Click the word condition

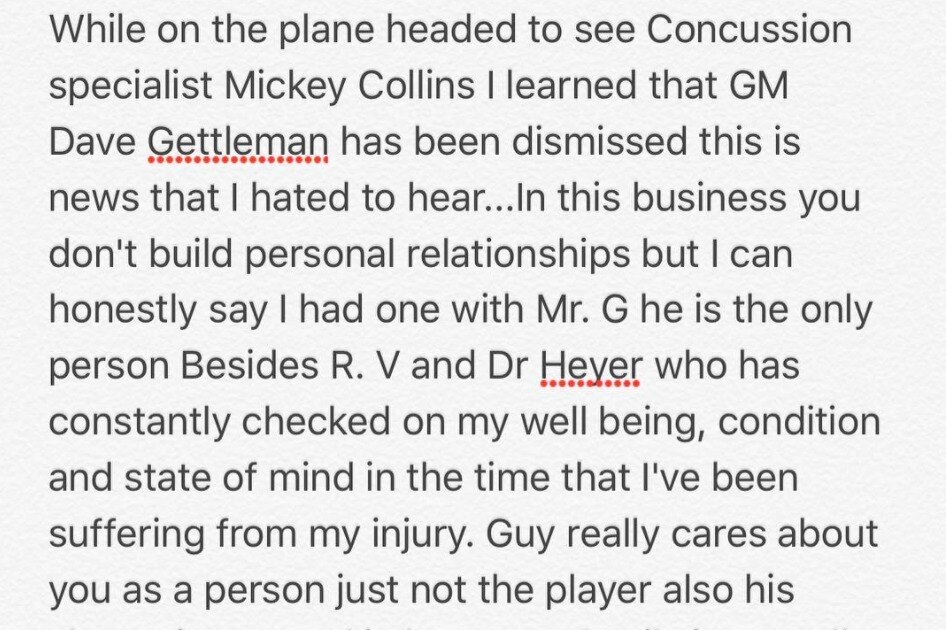[x=800, y=423]
